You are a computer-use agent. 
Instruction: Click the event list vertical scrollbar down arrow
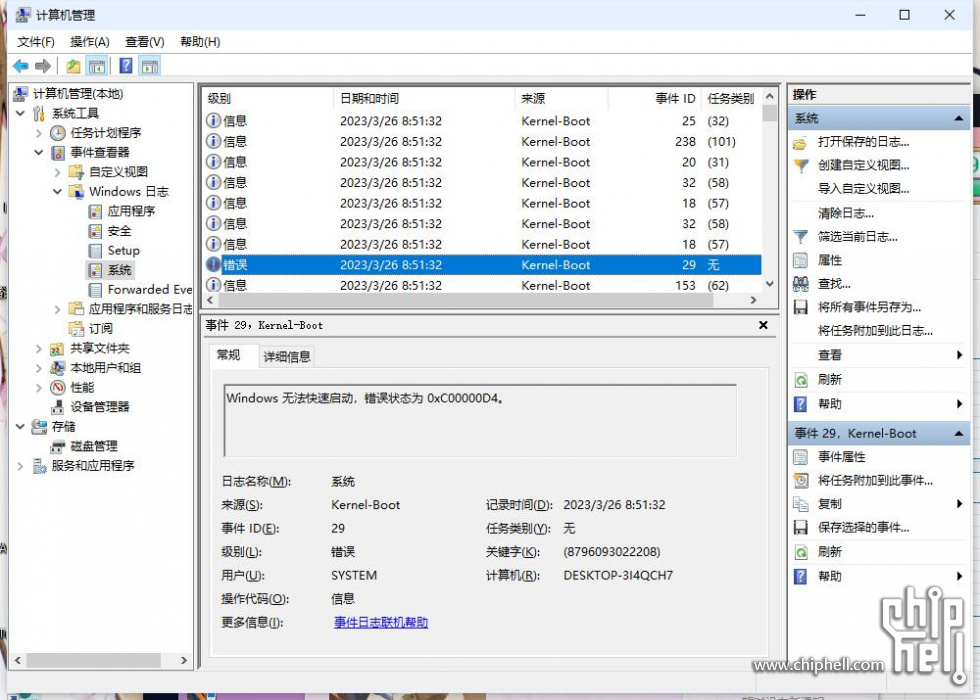770,284
